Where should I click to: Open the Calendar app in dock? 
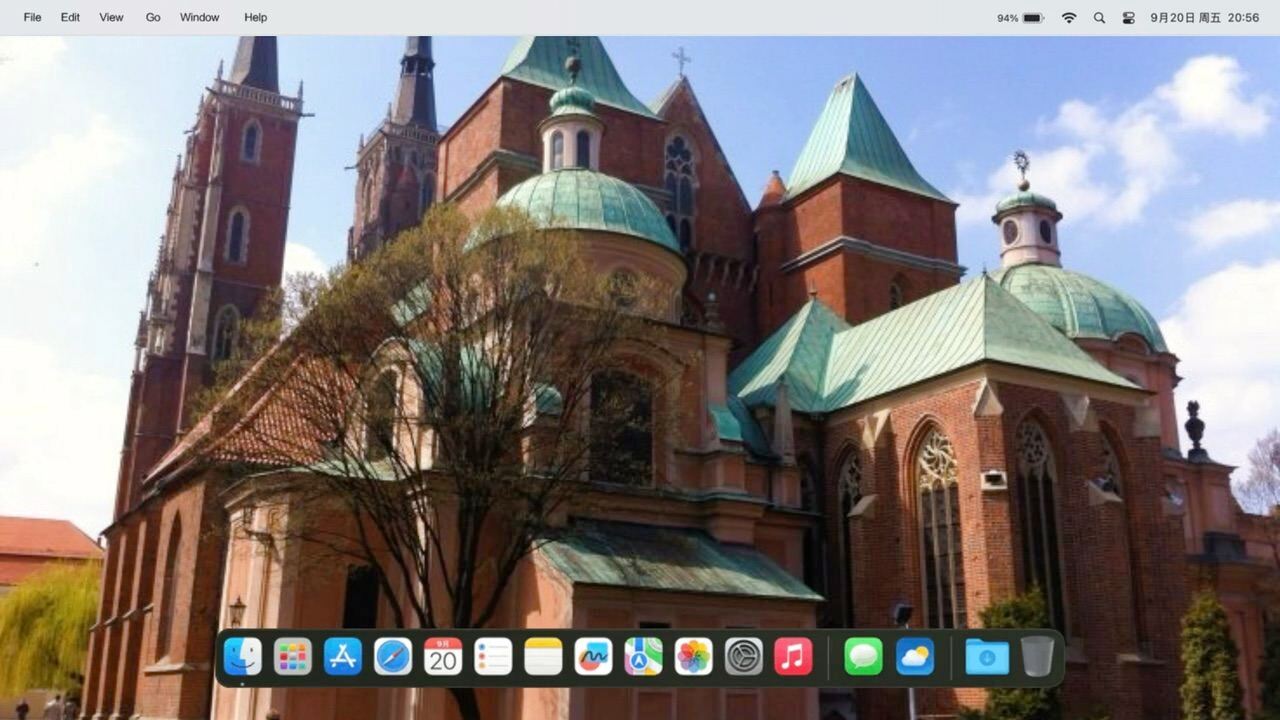pos(443,657)
